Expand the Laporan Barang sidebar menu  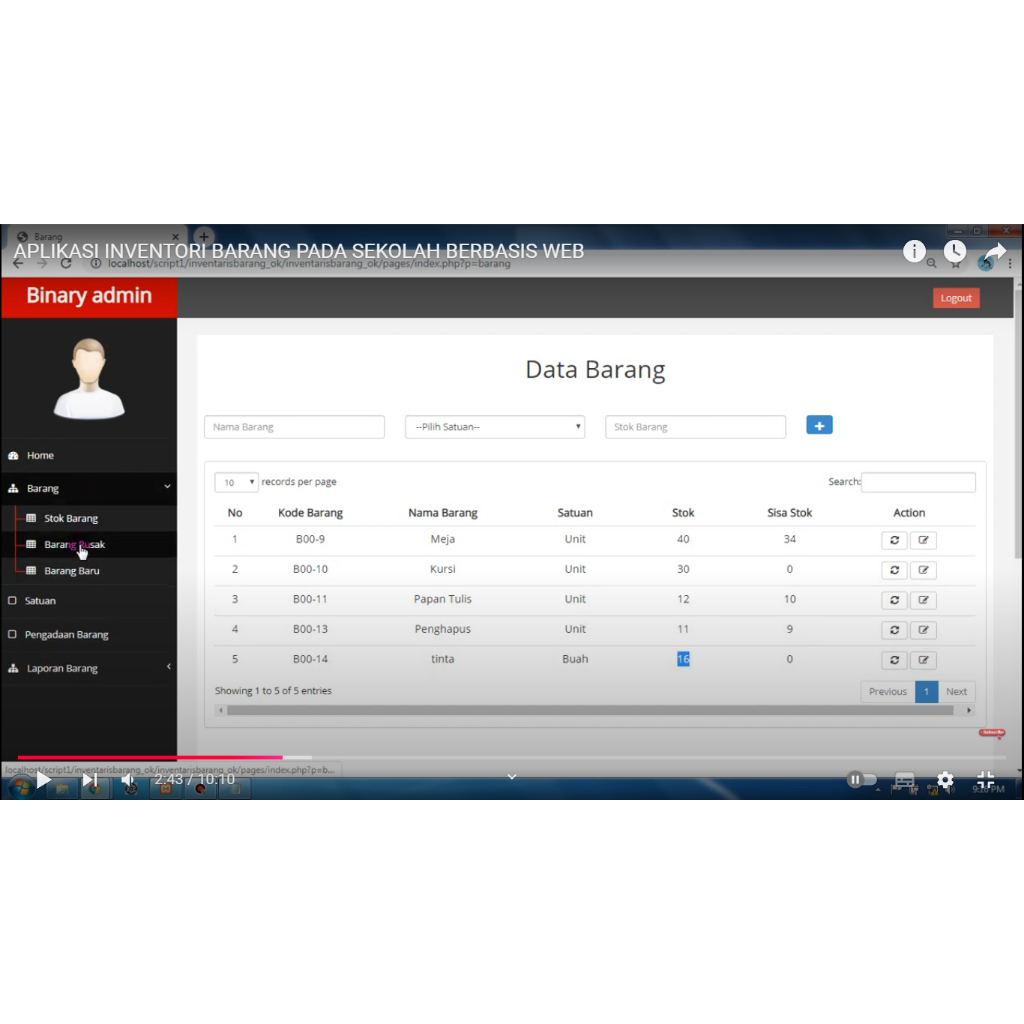(88, 668)
